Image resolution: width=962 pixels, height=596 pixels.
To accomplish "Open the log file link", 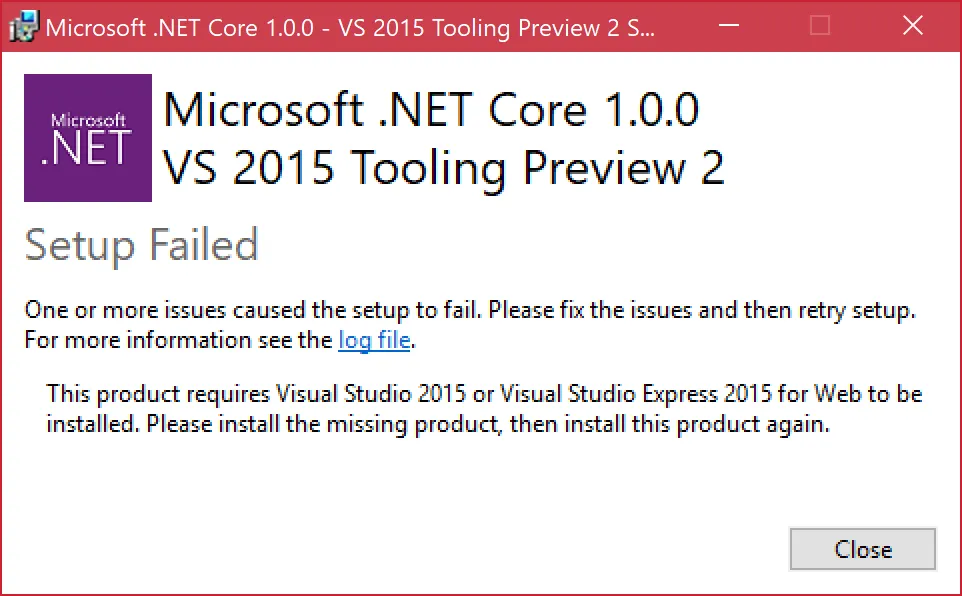I will (x=374, y=340).
